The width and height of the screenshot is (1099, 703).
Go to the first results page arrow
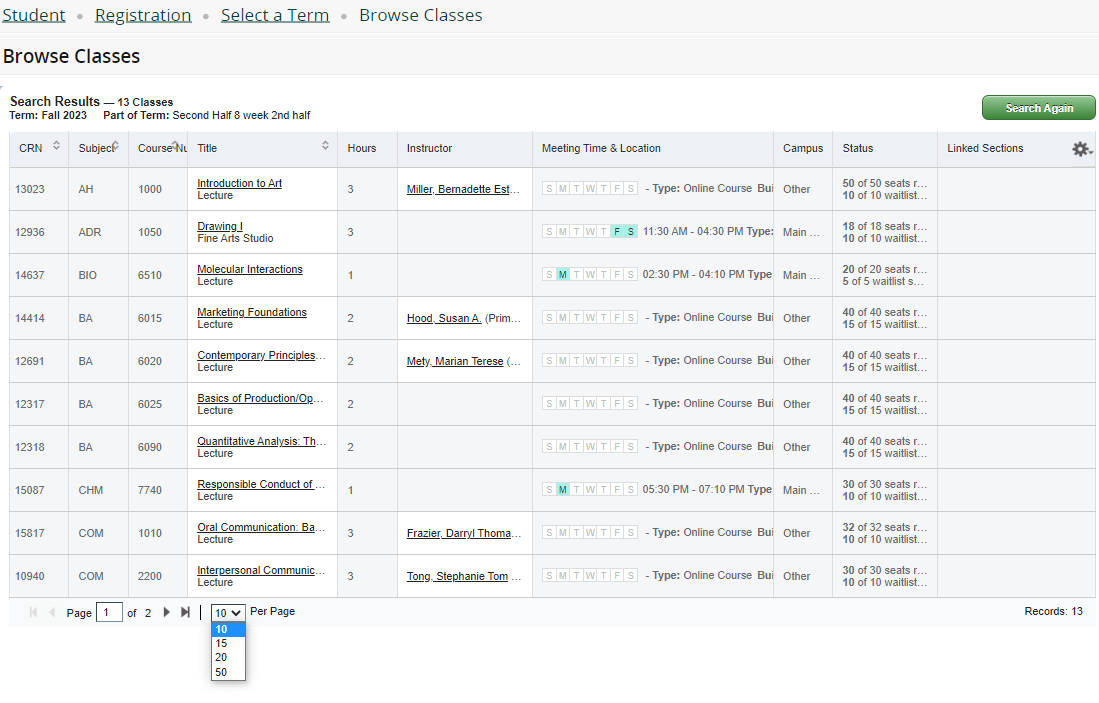click(33, 612)
